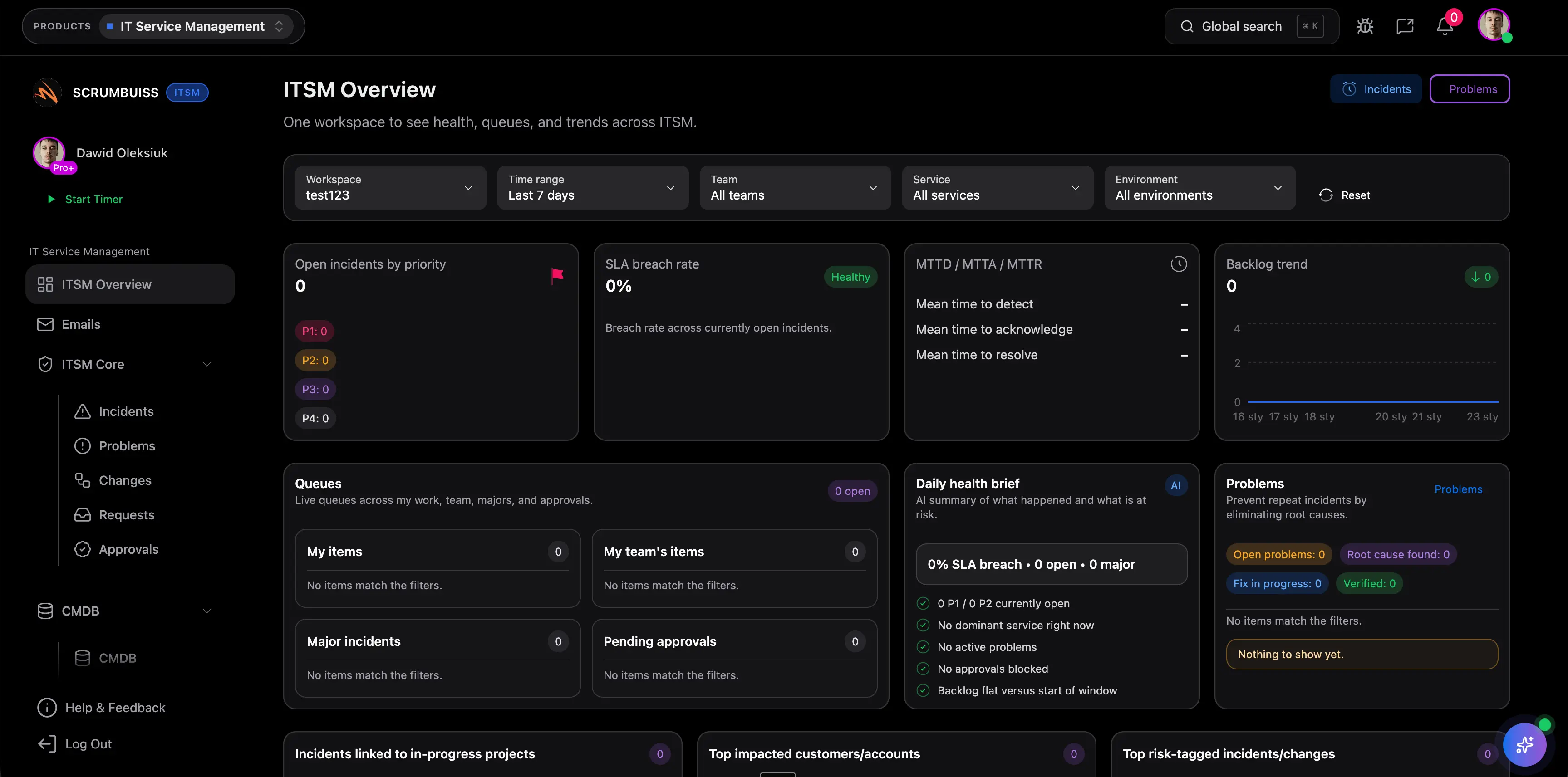Collapse the ITSM Core section
This screenshot has width=1568, height=777.
[207, 364]
